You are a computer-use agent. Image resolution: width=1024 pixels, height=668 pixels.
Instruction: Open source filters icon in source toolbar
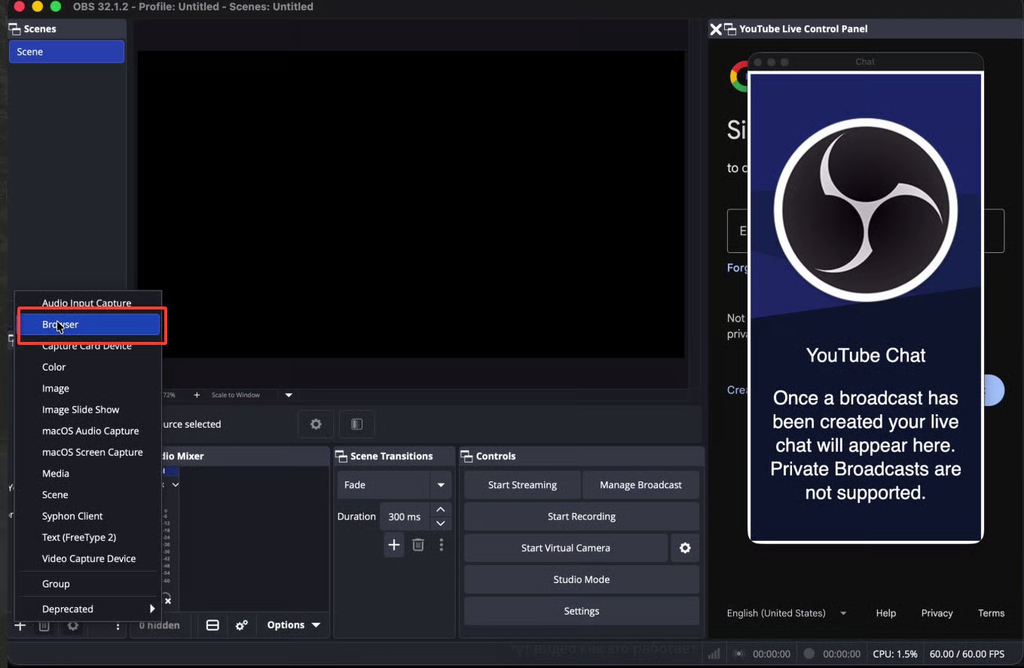coord(357,424)
